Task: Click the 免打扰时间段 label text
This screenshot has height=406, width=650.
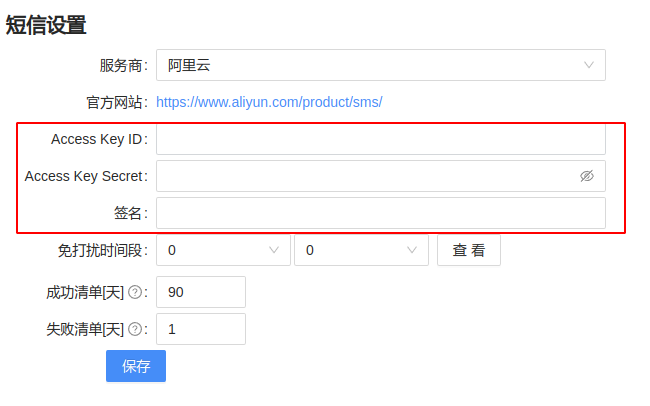Action: pos(102,250)
